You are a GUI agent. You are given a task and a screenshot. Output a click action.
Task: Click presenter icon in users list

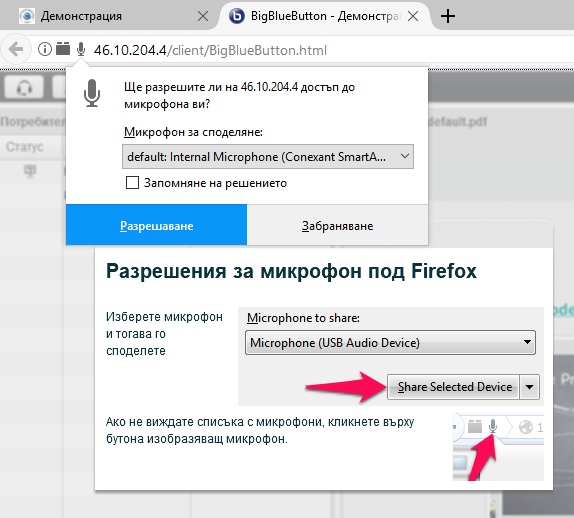pos(30,171)
